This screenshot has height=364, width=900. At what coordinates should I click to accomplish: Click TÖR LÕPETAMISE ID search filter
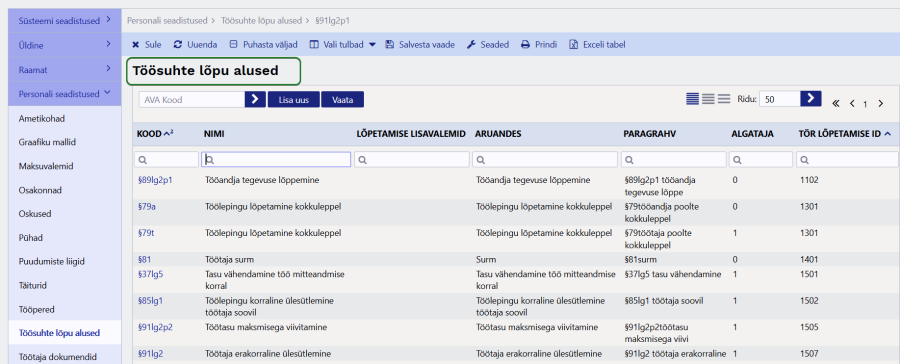[847, 160]
